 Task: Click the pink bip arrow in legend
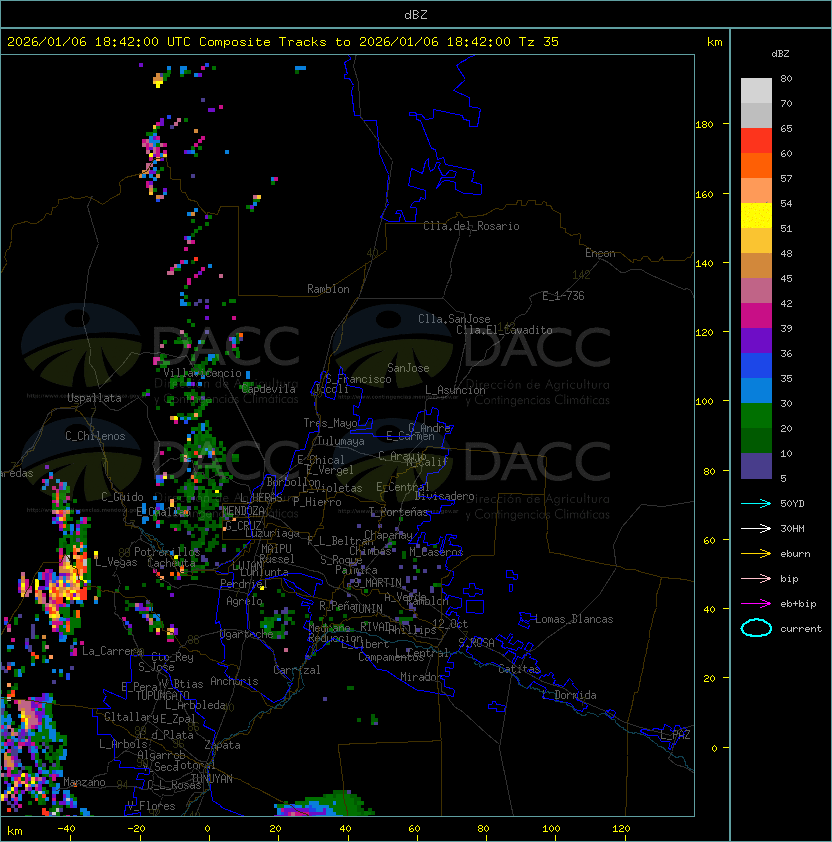[756, 578]
